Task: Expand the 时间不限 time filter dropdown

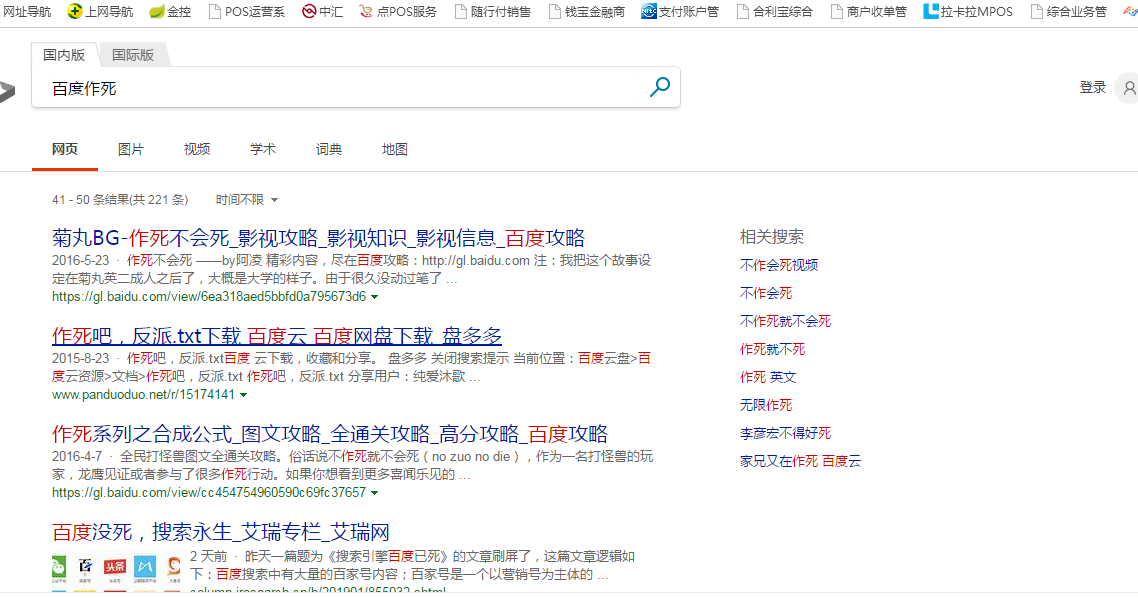Action: point(247,200)
